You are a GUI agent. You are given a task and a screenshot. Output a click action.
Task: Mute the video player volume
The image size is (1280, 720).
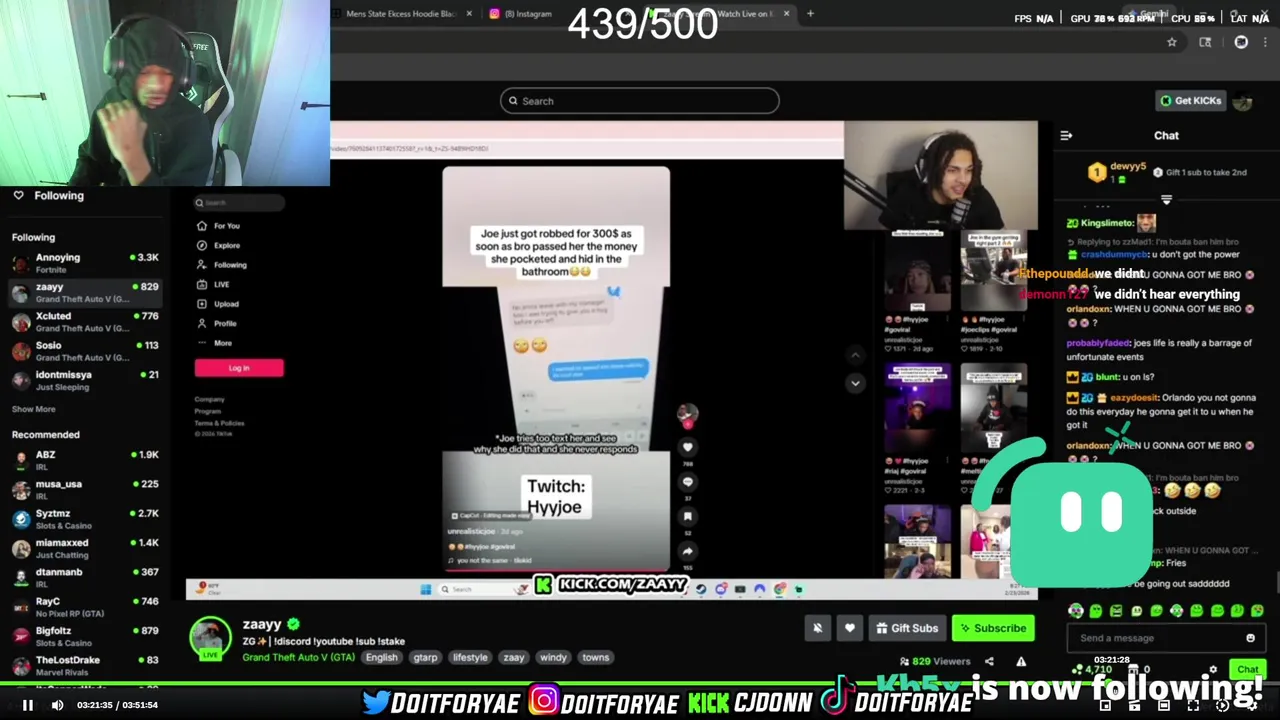point(57,705)
